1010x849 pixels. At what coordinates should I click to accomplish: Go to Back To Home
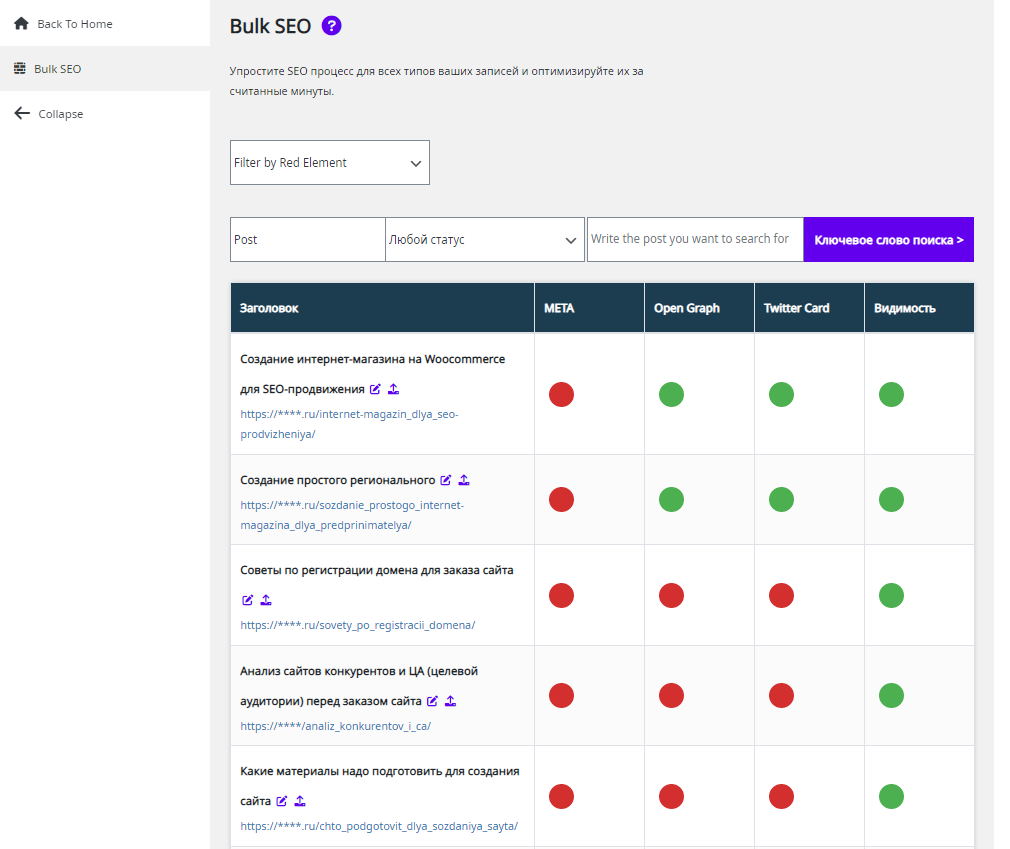pos(75,24)
